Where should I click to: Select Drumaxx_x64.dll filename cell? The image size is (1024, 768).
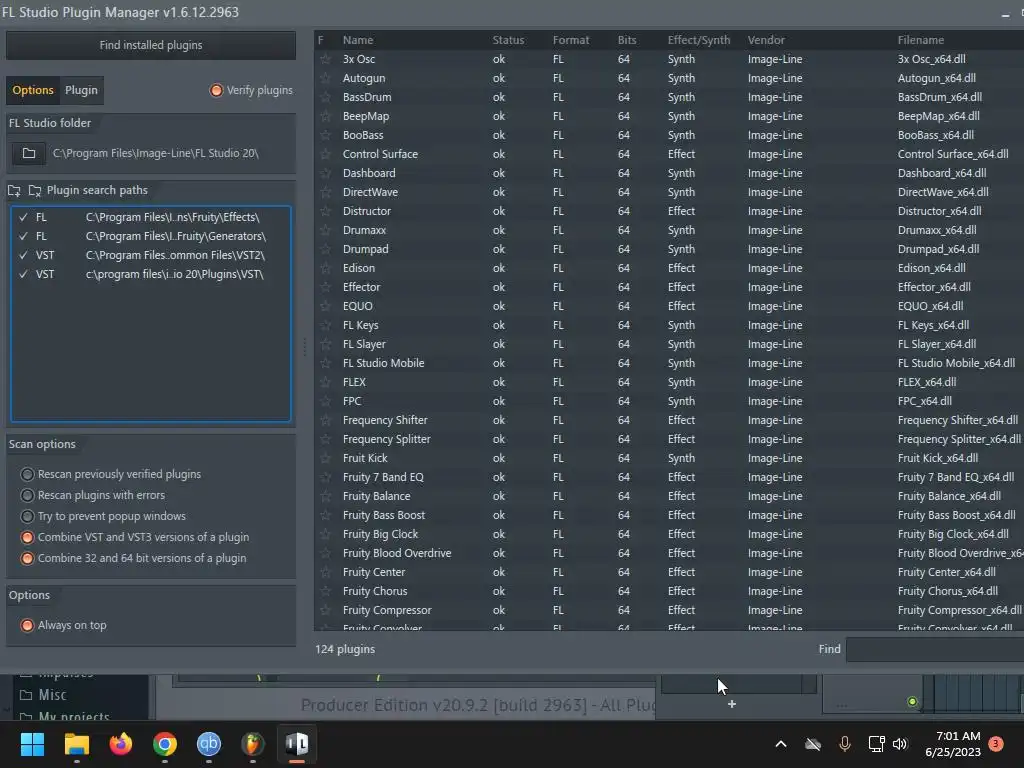pyautogui.click(x=936, y=230)
